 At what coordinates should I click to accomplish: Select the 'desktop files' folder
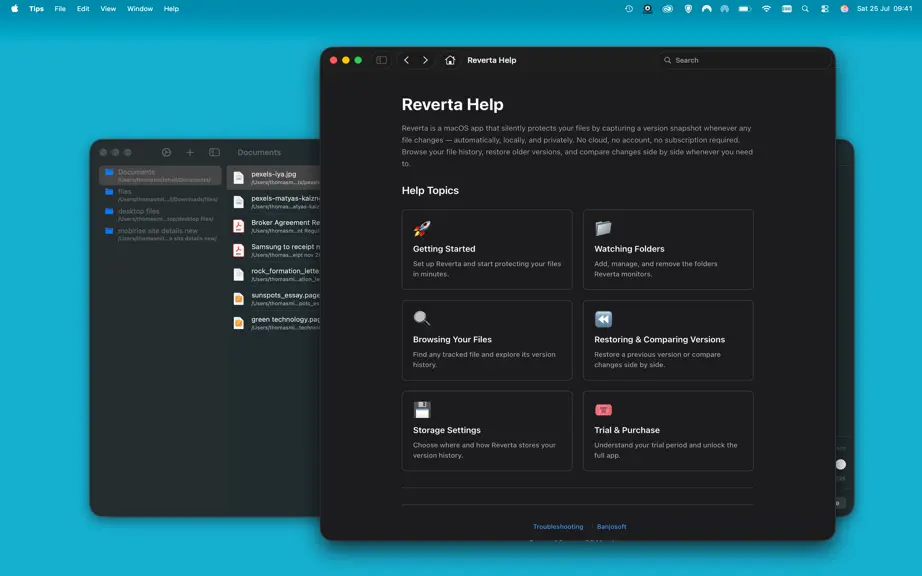tap(160, 215)
